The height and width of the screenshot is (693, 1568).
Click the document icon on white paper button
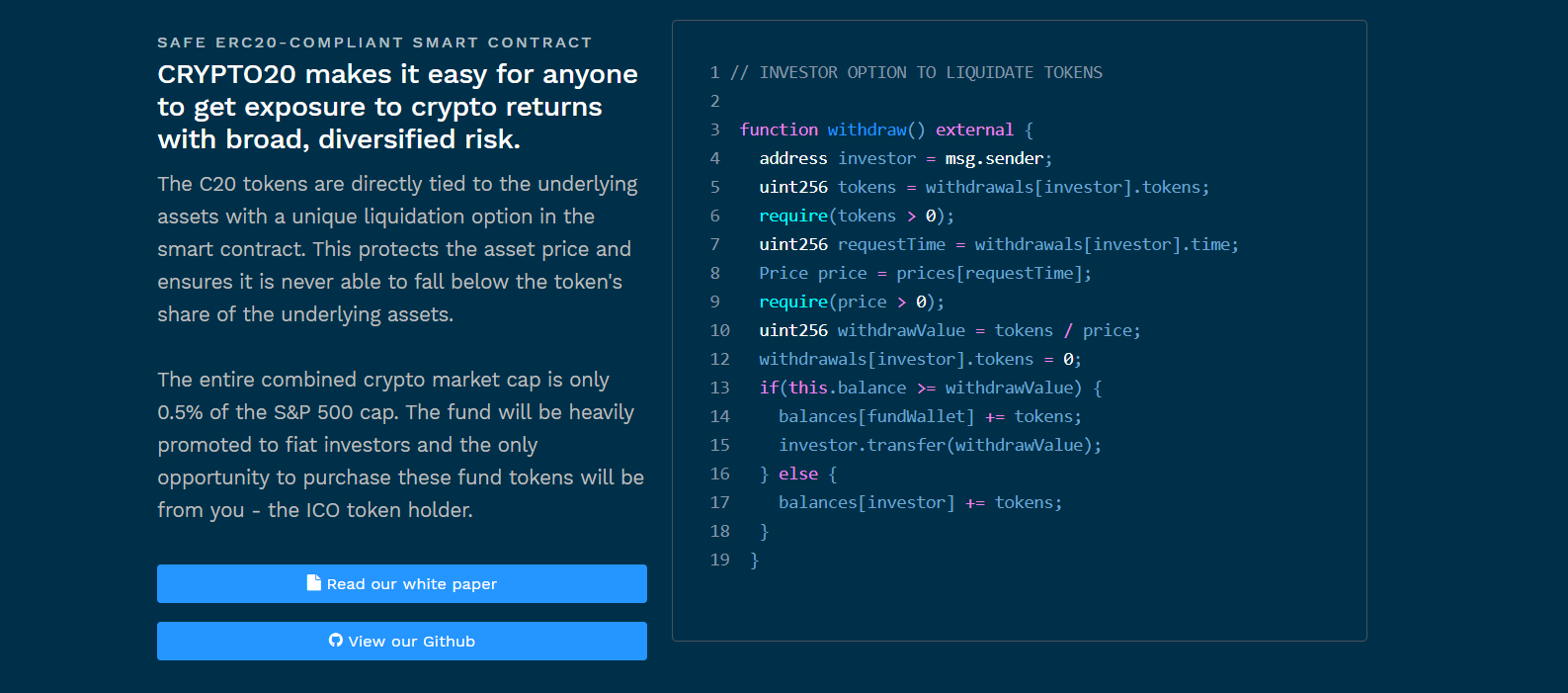(x=314, y=583)
